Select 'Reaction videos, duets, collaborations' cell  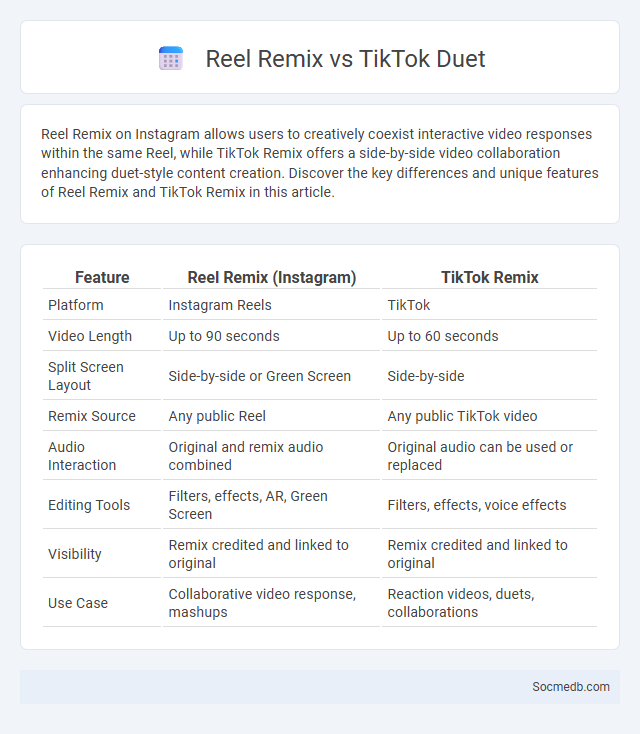461,603
